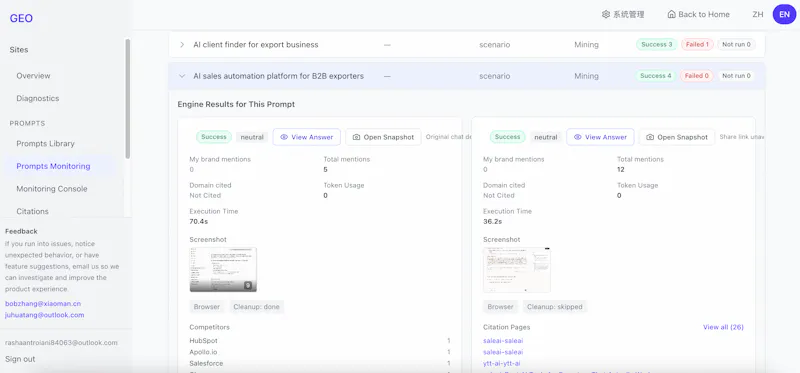Image resolution: width=800 pixels, height=373 pixels.
Task: Click the 36.2s execution time value
Action: (492, 221)
